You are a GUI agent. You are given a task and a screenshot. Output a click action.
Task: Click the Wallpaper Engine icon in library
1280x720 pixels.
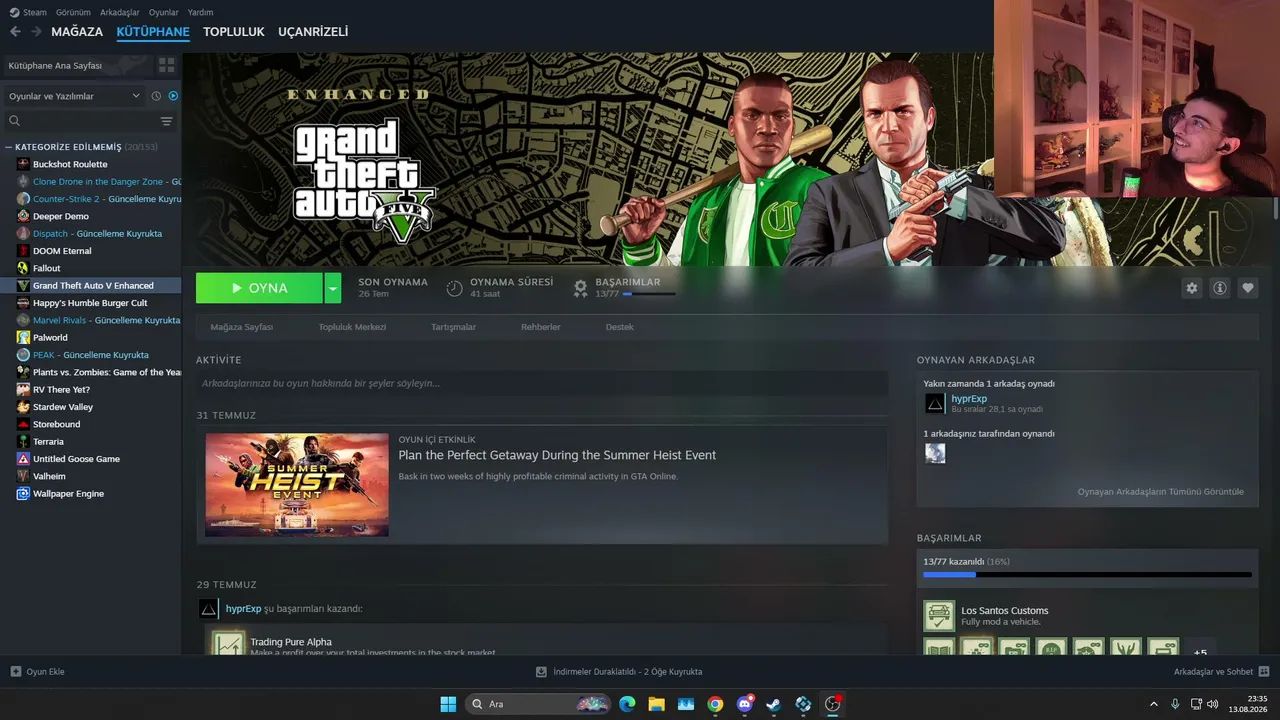[23, 493]
